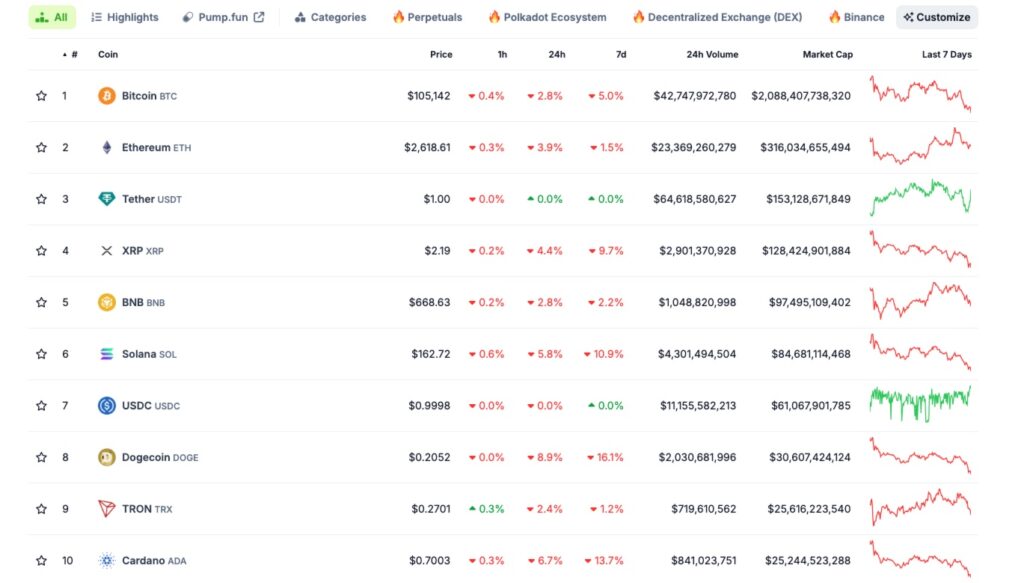Click Bitcoin's 7-day sparkline chart
The width and height of the screenshot is (1024, 583).
(920, 95)
